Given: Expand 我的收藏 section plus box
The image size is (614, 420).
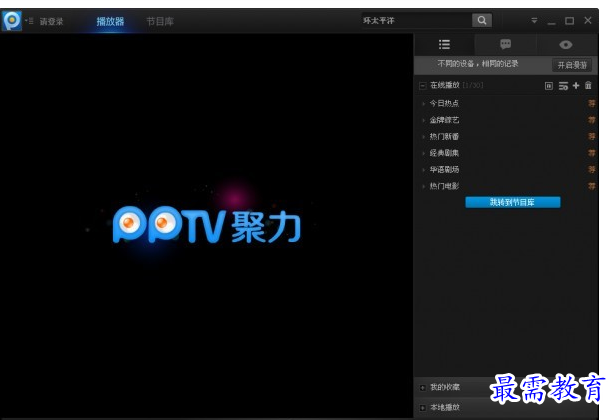Looking at the screenshot, I should click(x=423, y=388).
